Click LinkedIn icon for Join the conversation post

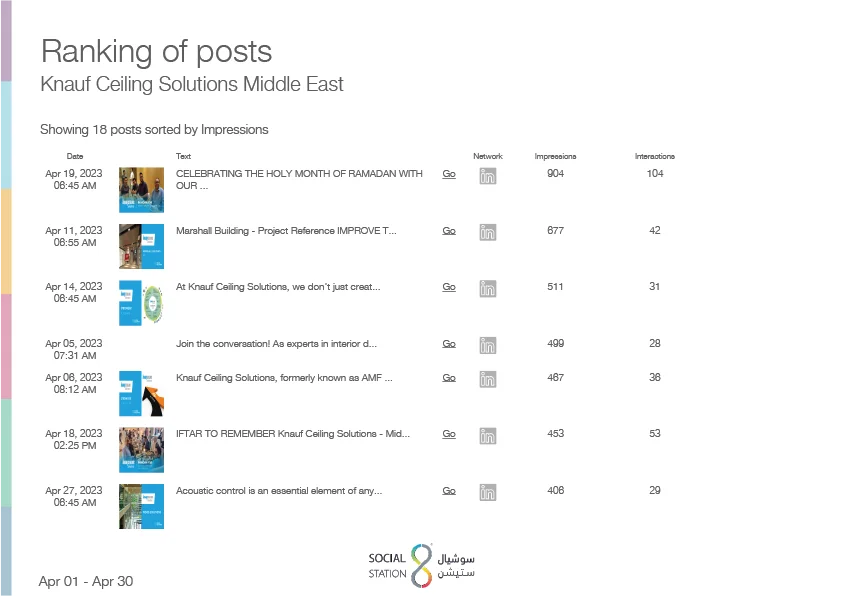click(488, 346)
